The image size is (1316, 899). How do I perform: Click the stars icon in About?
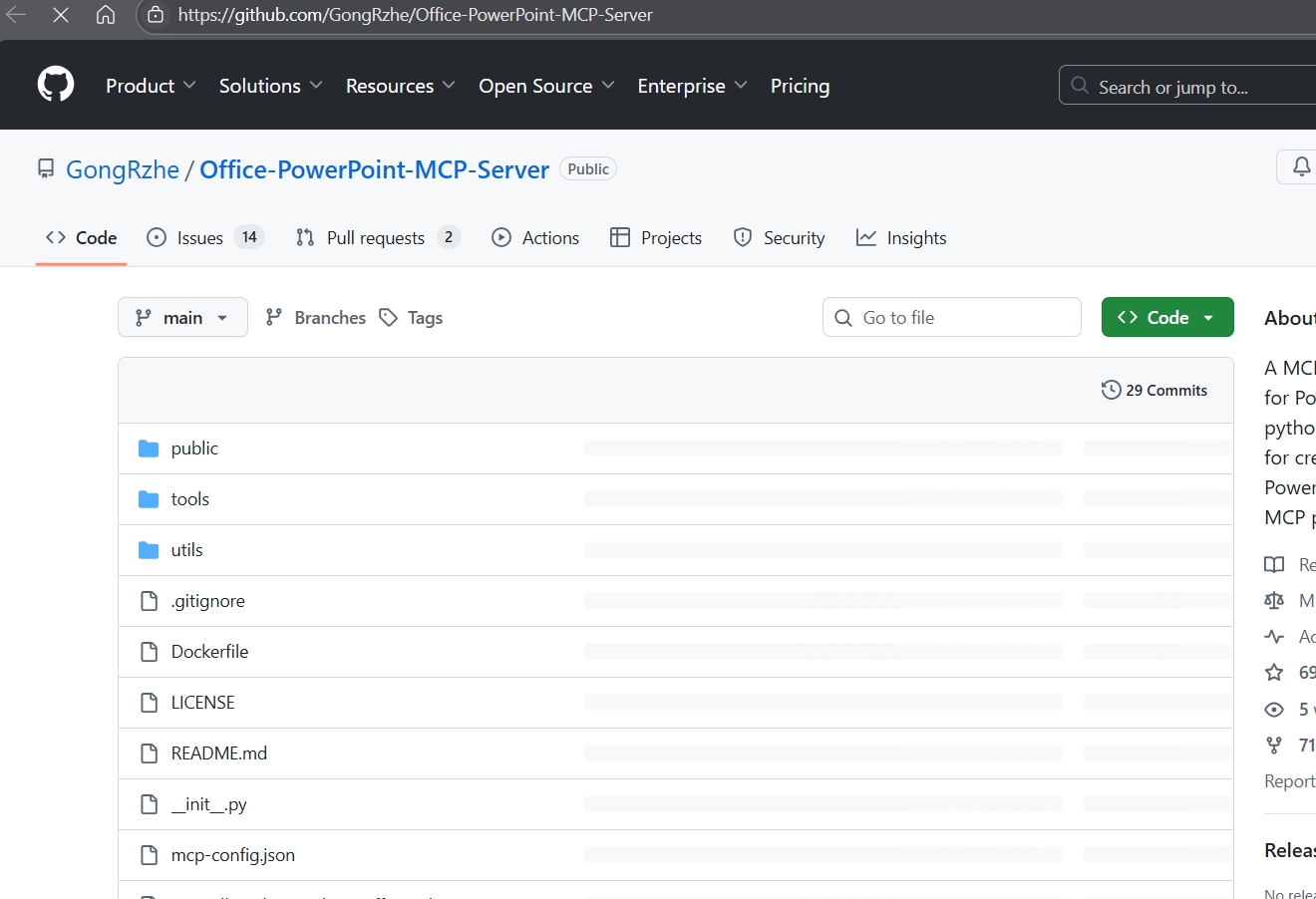click(1274, 673)
